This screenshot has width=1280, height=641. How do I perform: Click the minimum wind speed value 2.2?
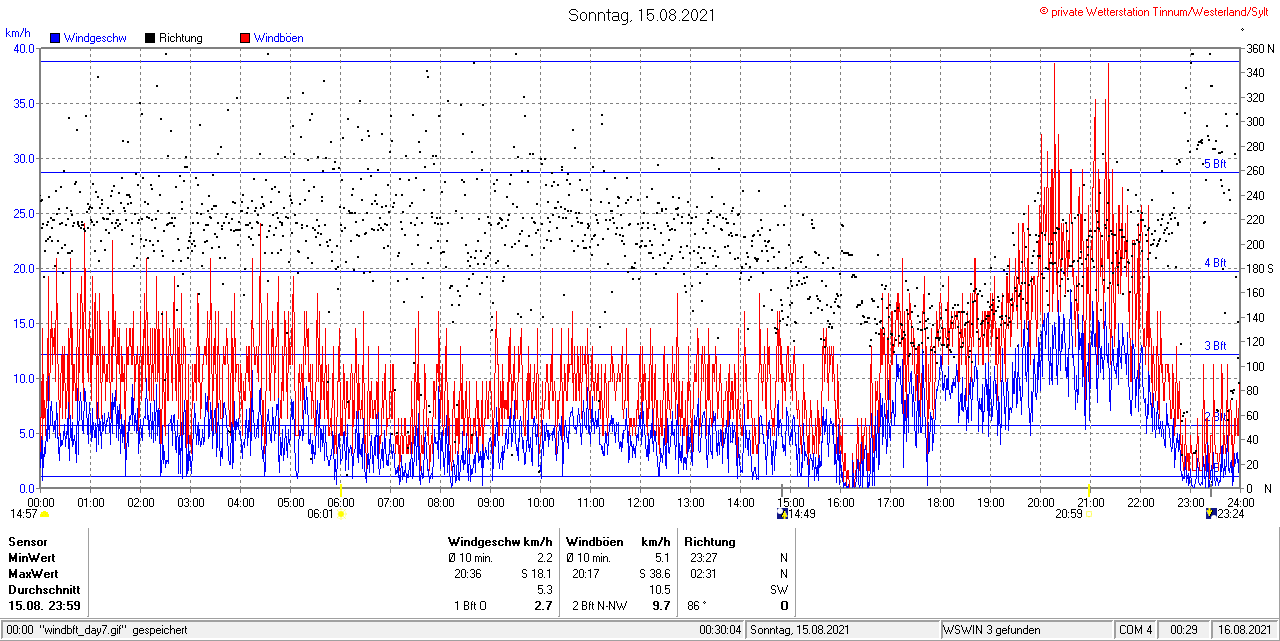(x=544, y=558)
